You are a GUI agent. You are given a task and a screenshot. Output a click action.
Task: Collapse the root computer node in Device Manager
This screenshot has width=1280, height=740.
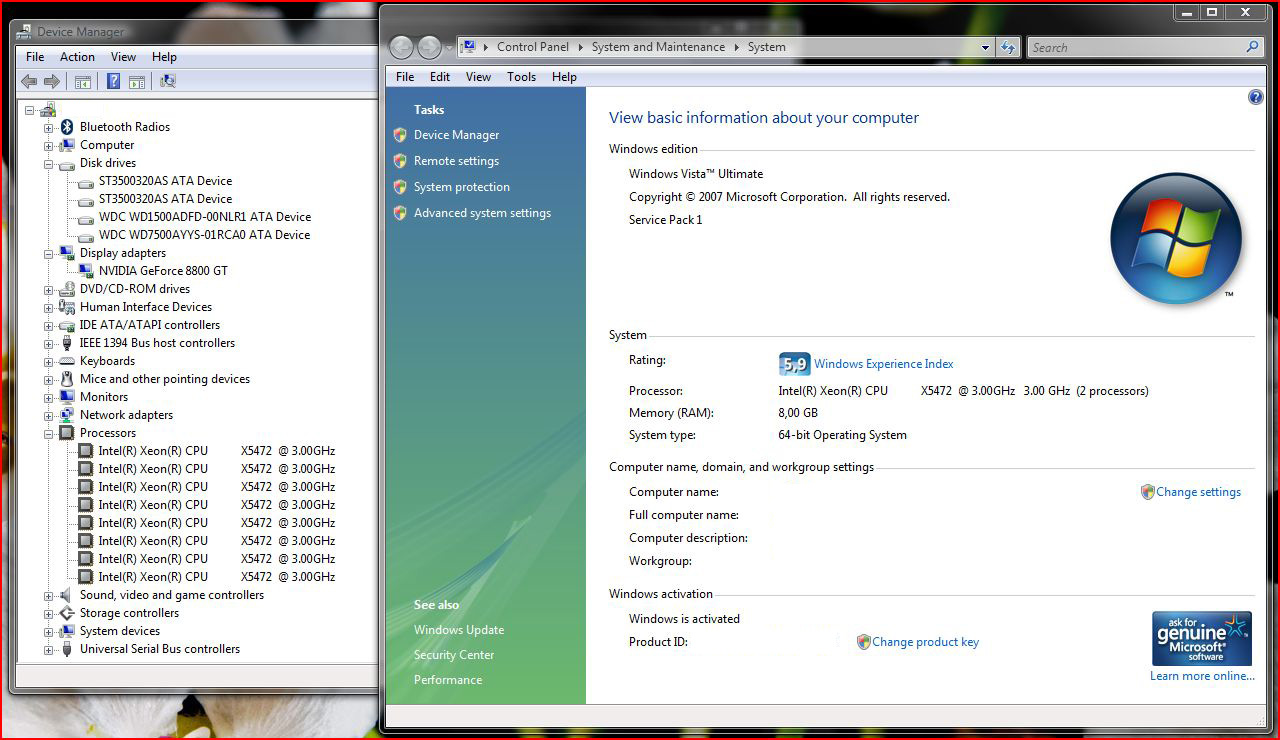click(30, 109)
